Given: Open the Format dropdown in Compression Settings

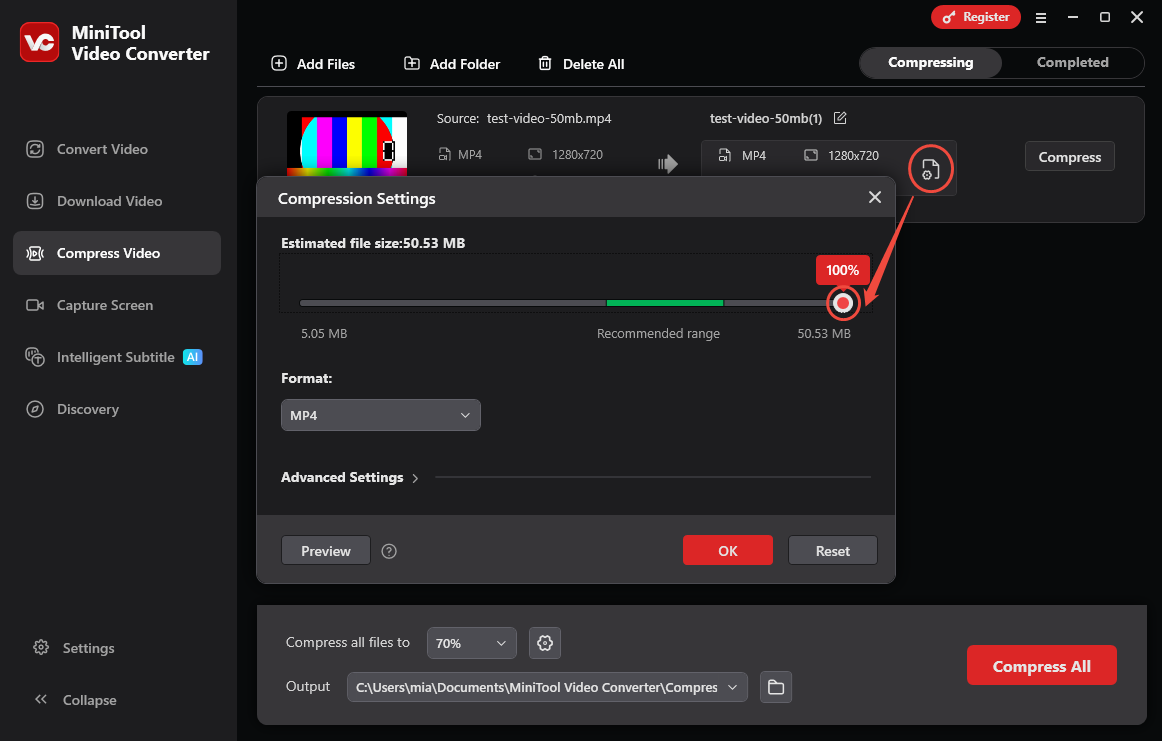Looking at the screenshot, I should (x=380, y=414).
